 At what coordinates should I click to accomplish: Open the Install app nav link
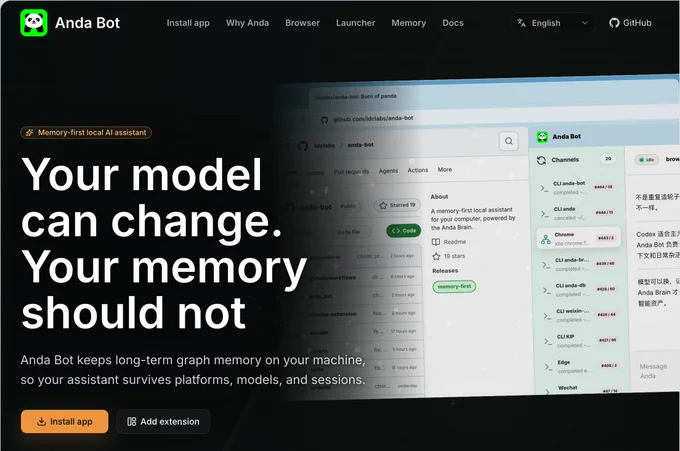188,23
